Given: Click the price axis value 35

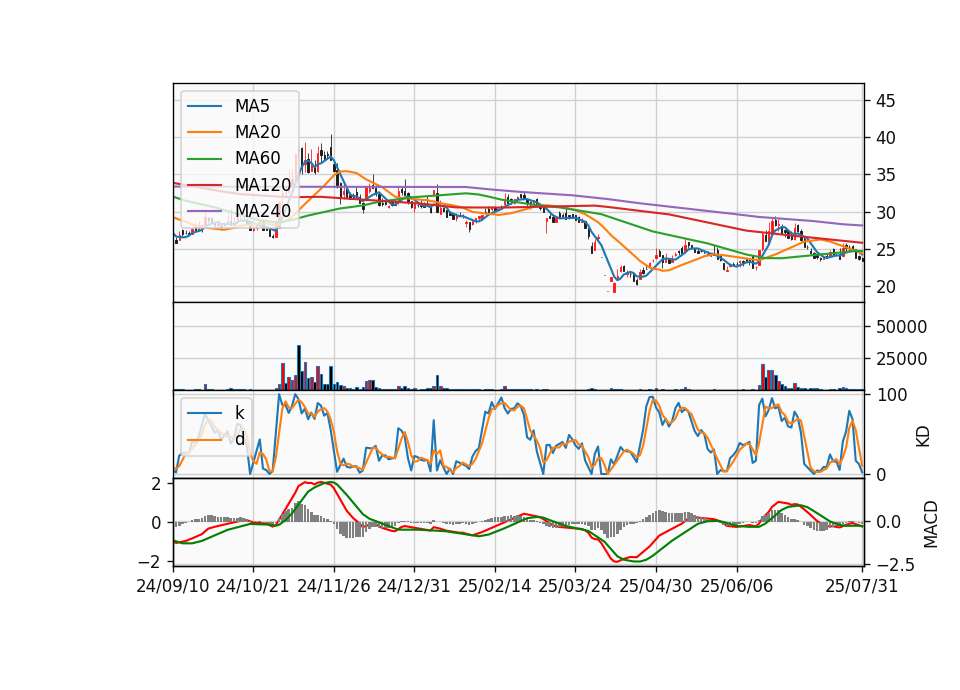Looking at the screenshot, I should point(885,176).
